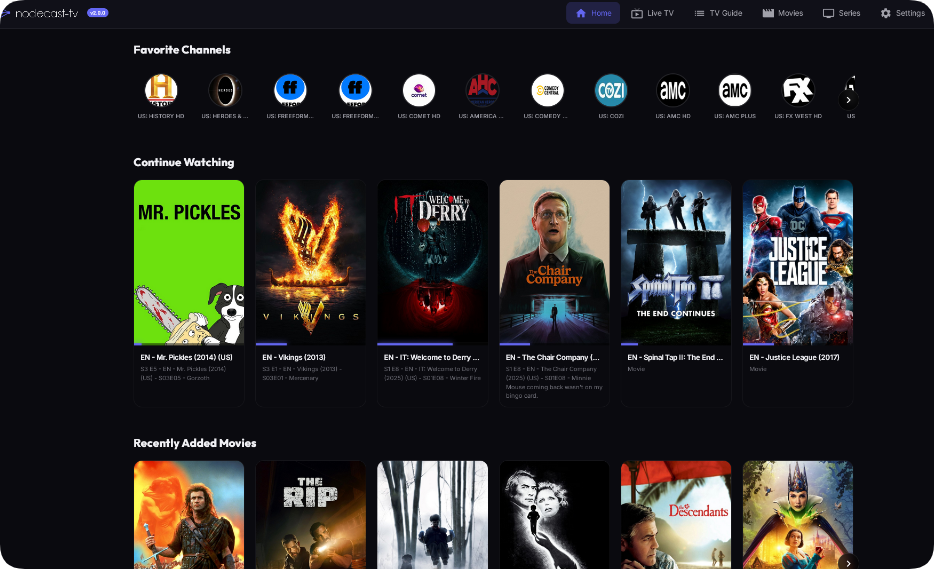
Task: Open the US: American Heroes Channel icon
Action: point(482,90)
